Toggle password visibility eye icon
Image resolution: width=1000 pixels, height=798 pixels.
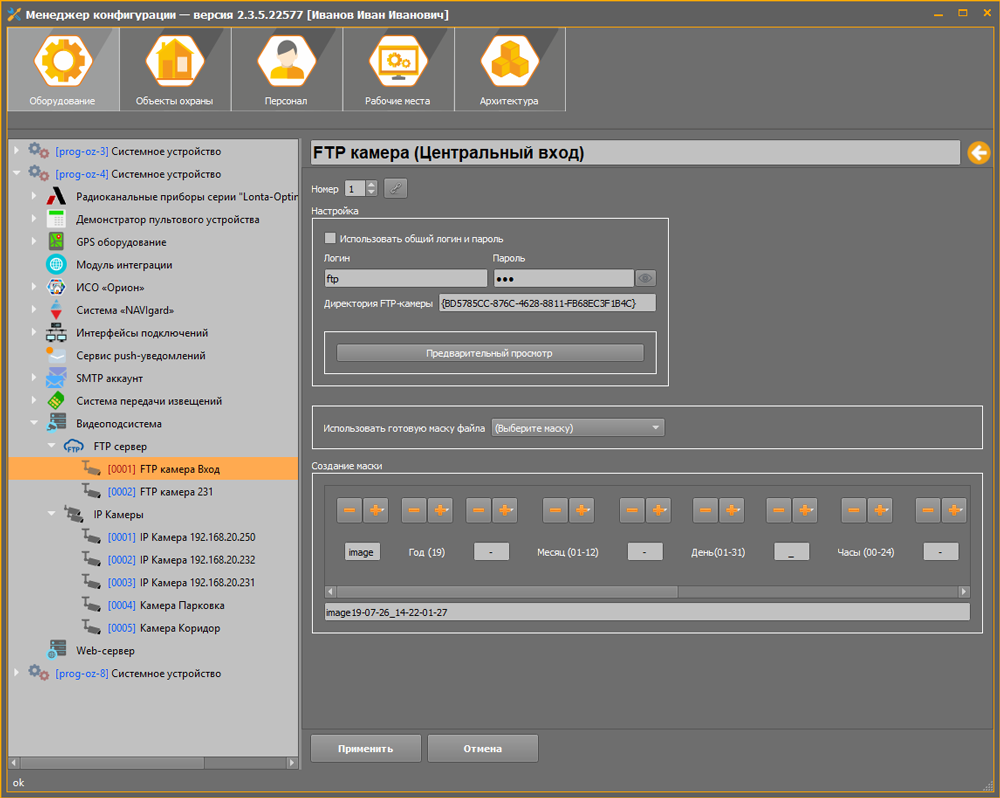(646, 279)
